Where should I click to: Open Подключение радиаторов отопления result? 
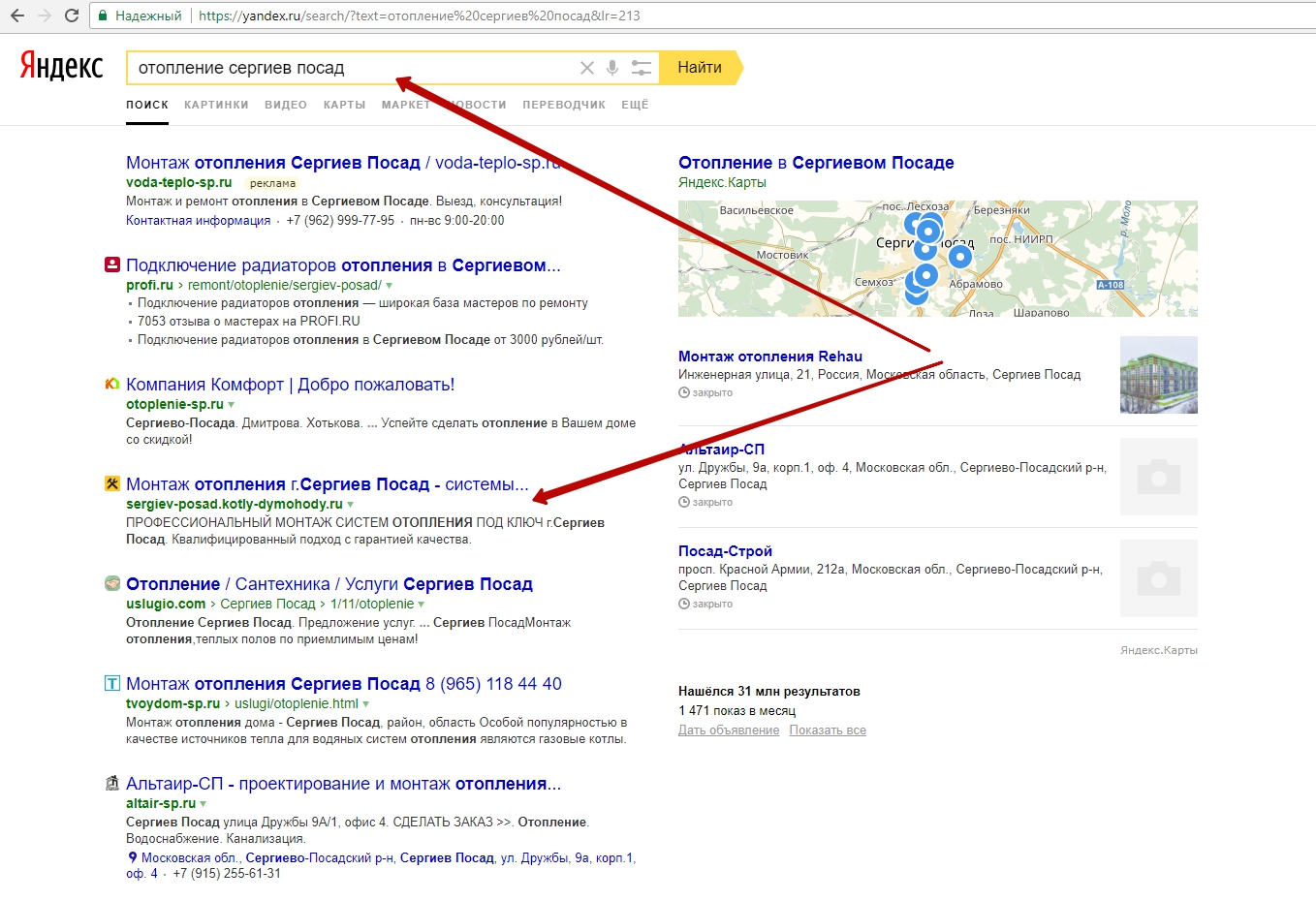[343, 265]
